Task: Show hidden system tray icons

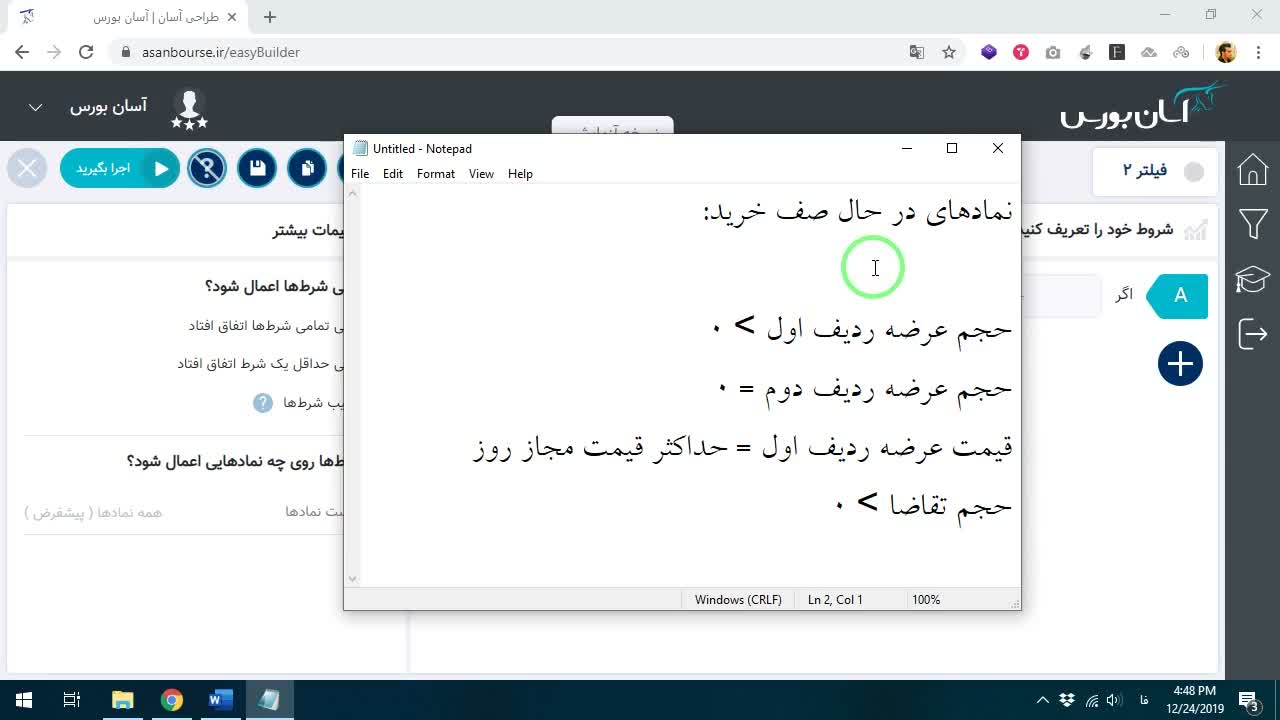Action: tap(1043, 700)
